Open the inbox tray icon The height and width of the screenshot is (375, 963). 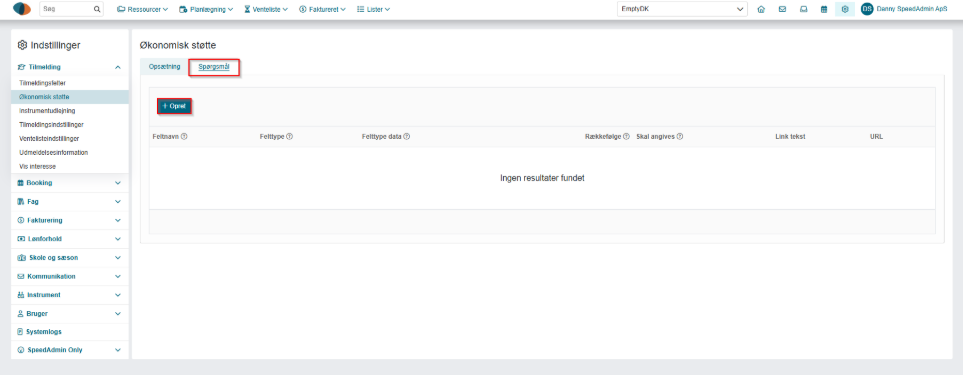tap(803, 9)
